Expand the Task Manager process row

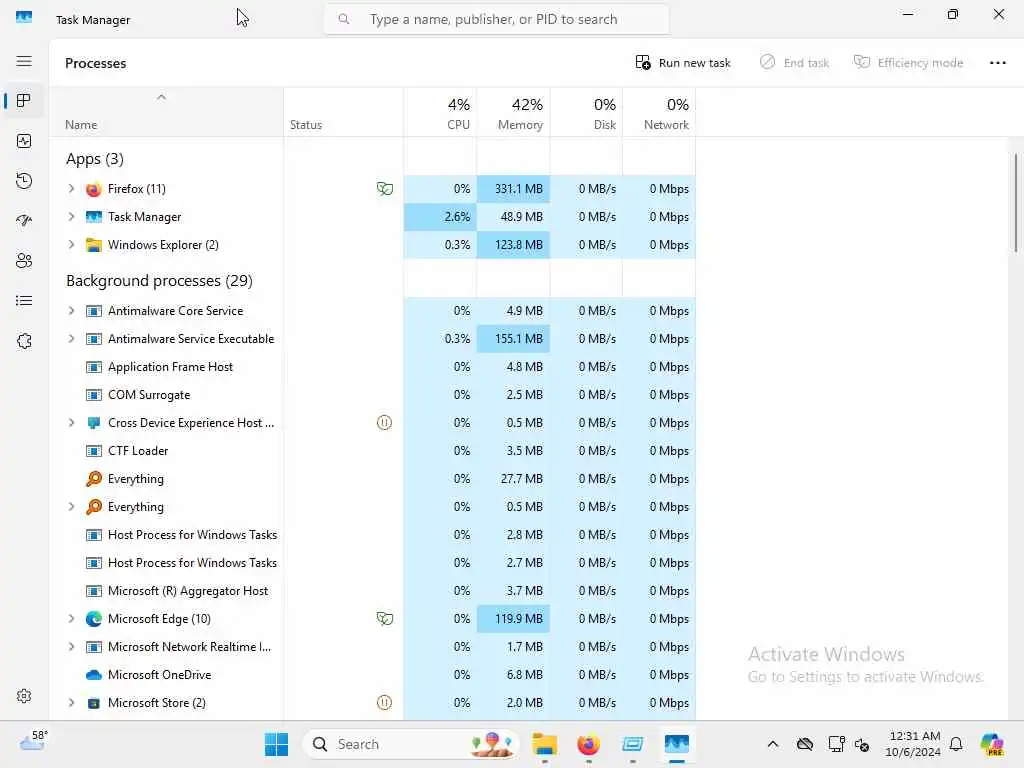(71, 217)
